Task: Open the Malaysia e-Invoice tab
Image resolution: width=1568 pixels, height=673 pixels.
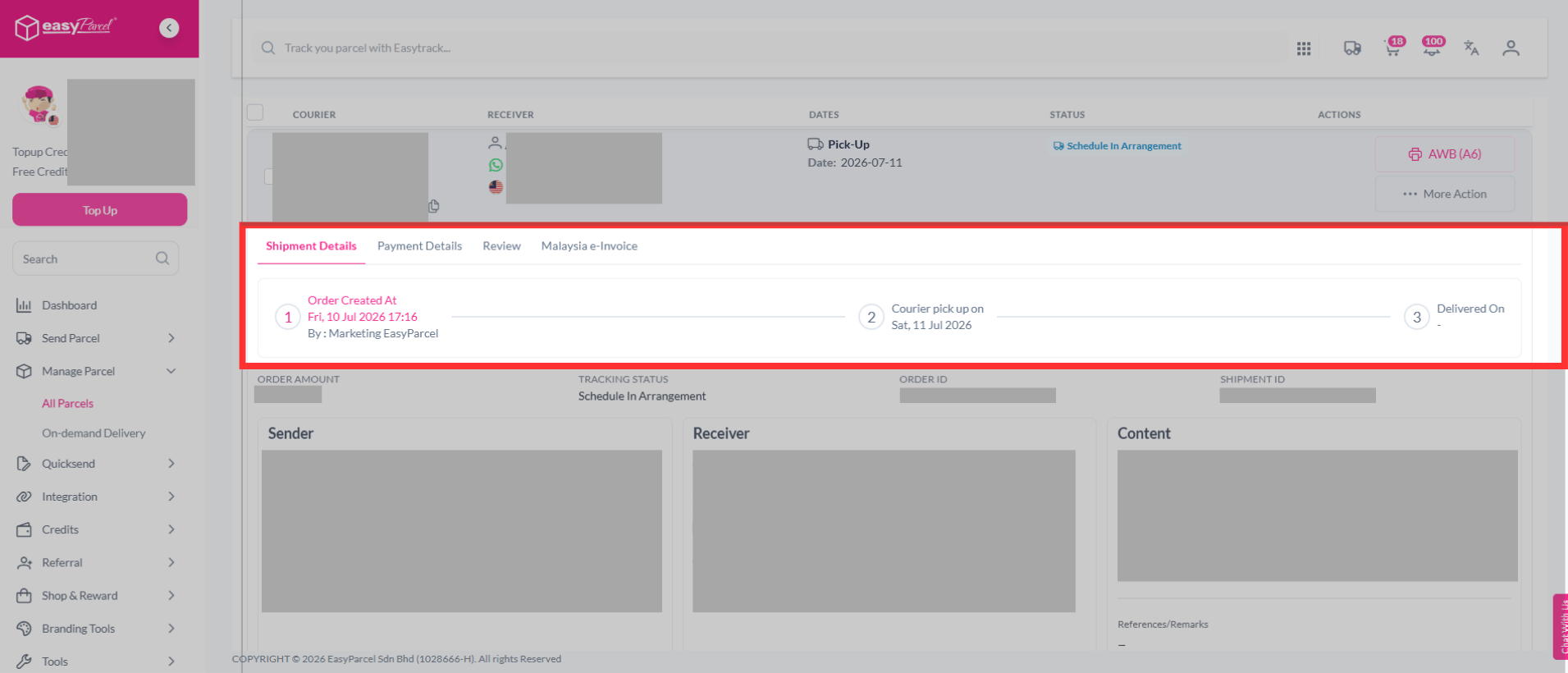Action: pyautogui.click(x=589, y=246)
